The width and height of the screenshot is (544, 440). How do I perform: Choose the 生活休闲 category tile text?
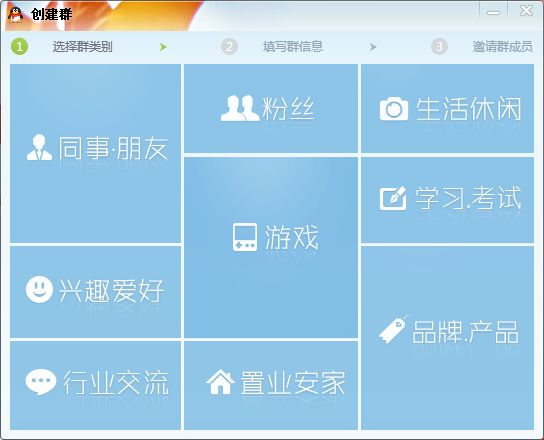469,109
